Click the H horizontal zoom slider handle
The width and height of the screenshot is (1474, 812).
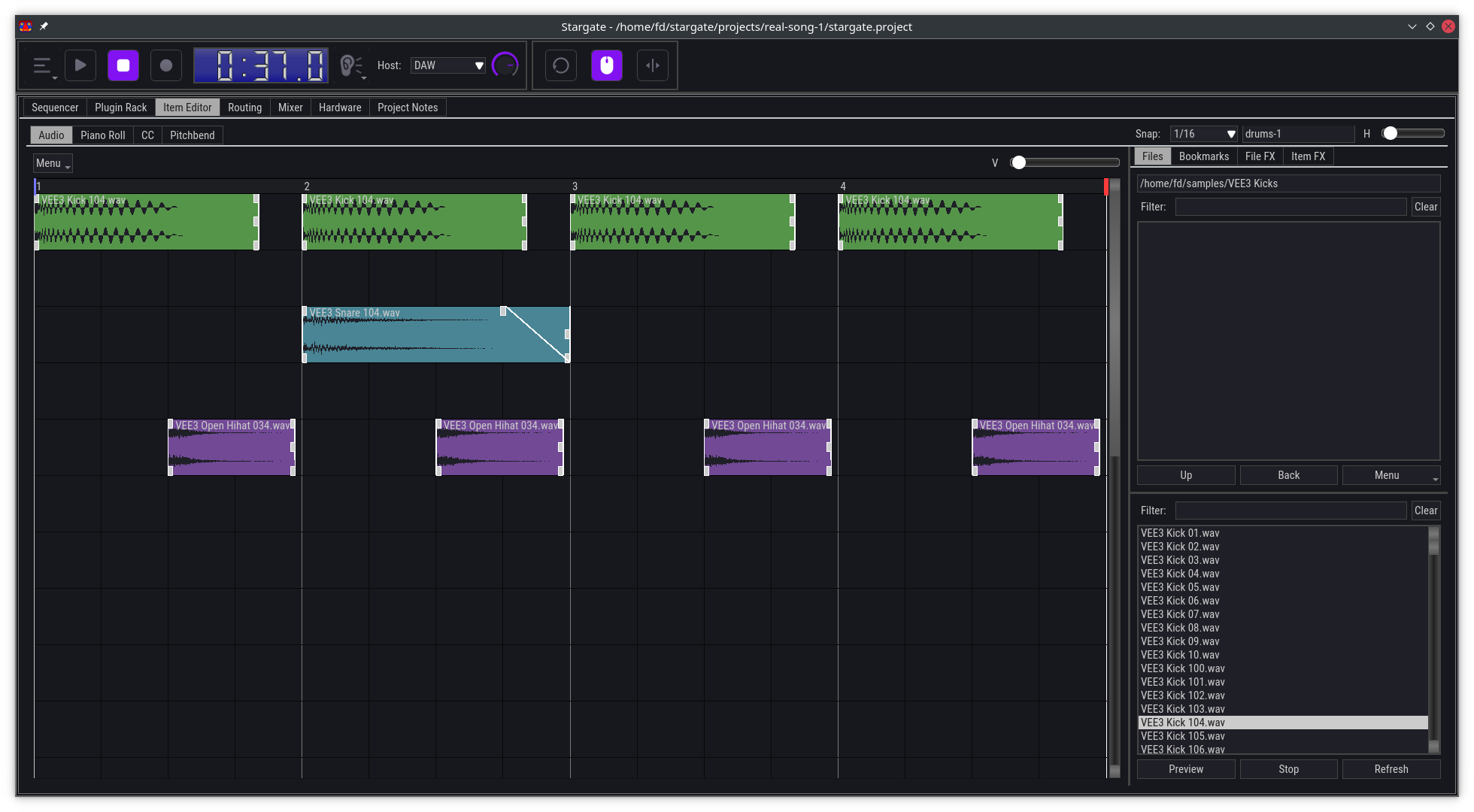tap(1391, 133)
